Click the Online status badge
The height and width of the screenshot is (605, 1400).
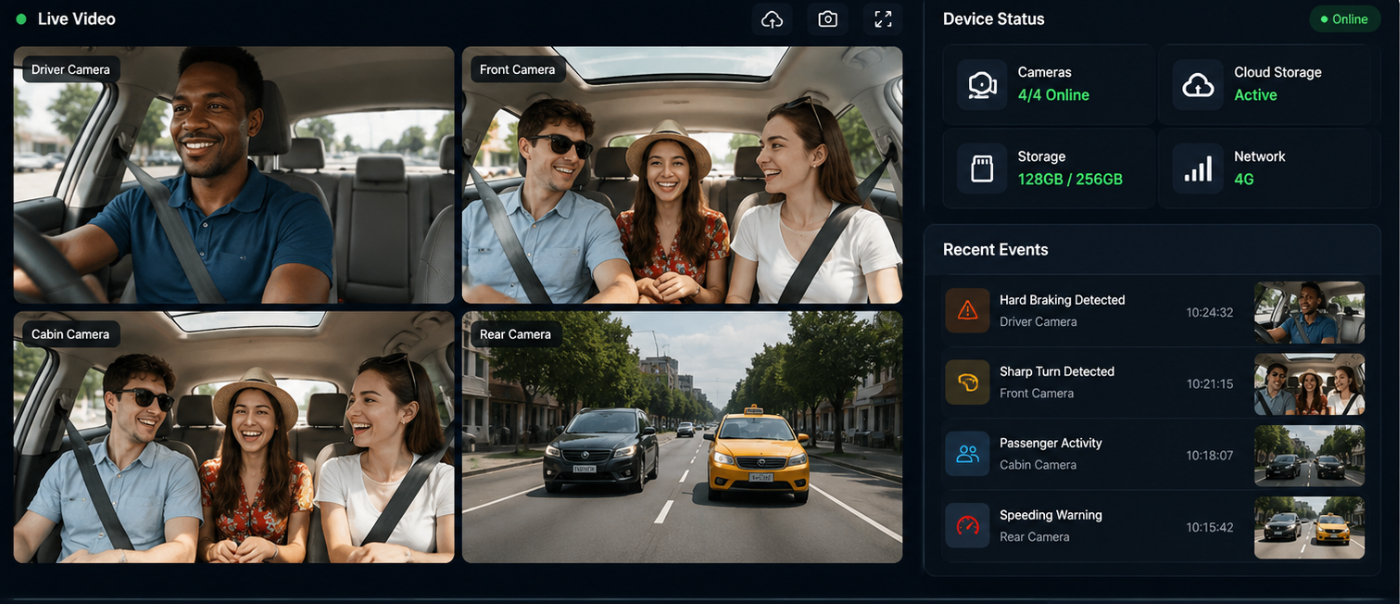pos(1344,19)
